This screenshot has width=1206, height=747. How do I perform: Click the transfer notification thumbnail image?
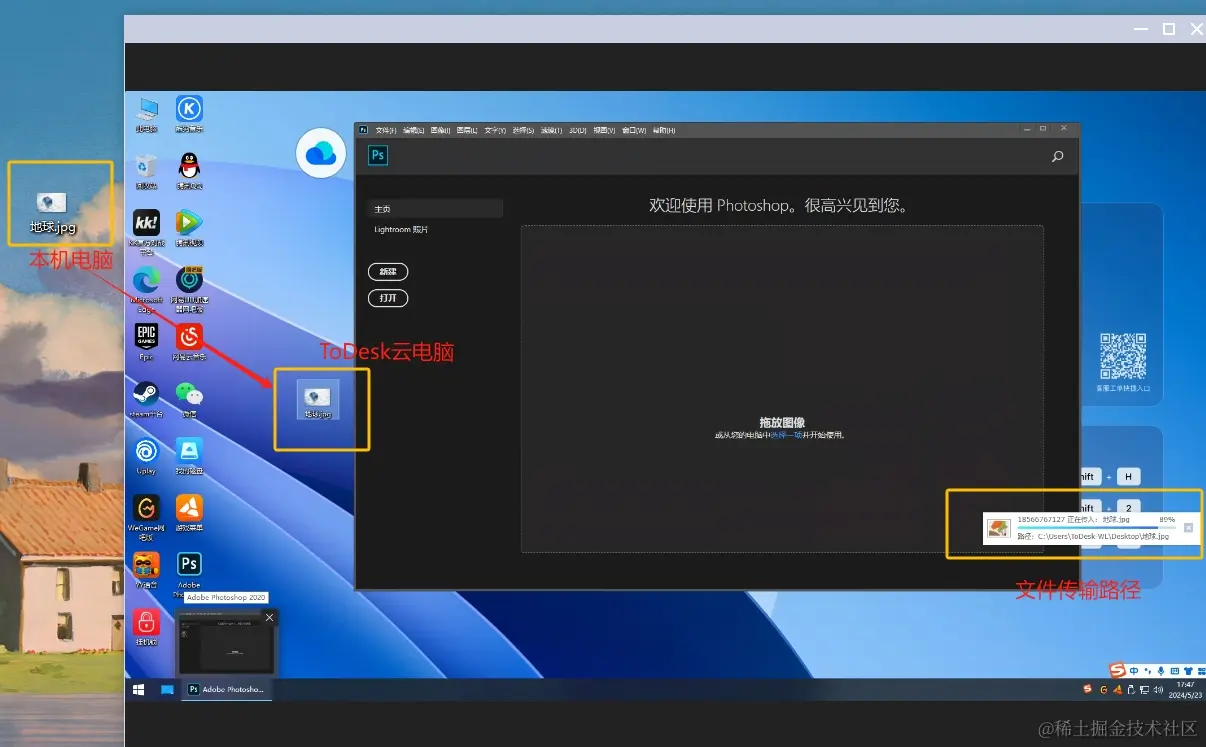tap(999, 528)
